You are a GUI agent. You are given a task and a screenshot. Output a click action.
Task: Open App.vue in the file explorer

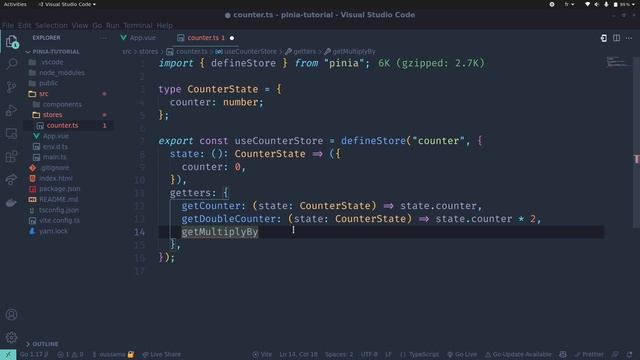56,136
